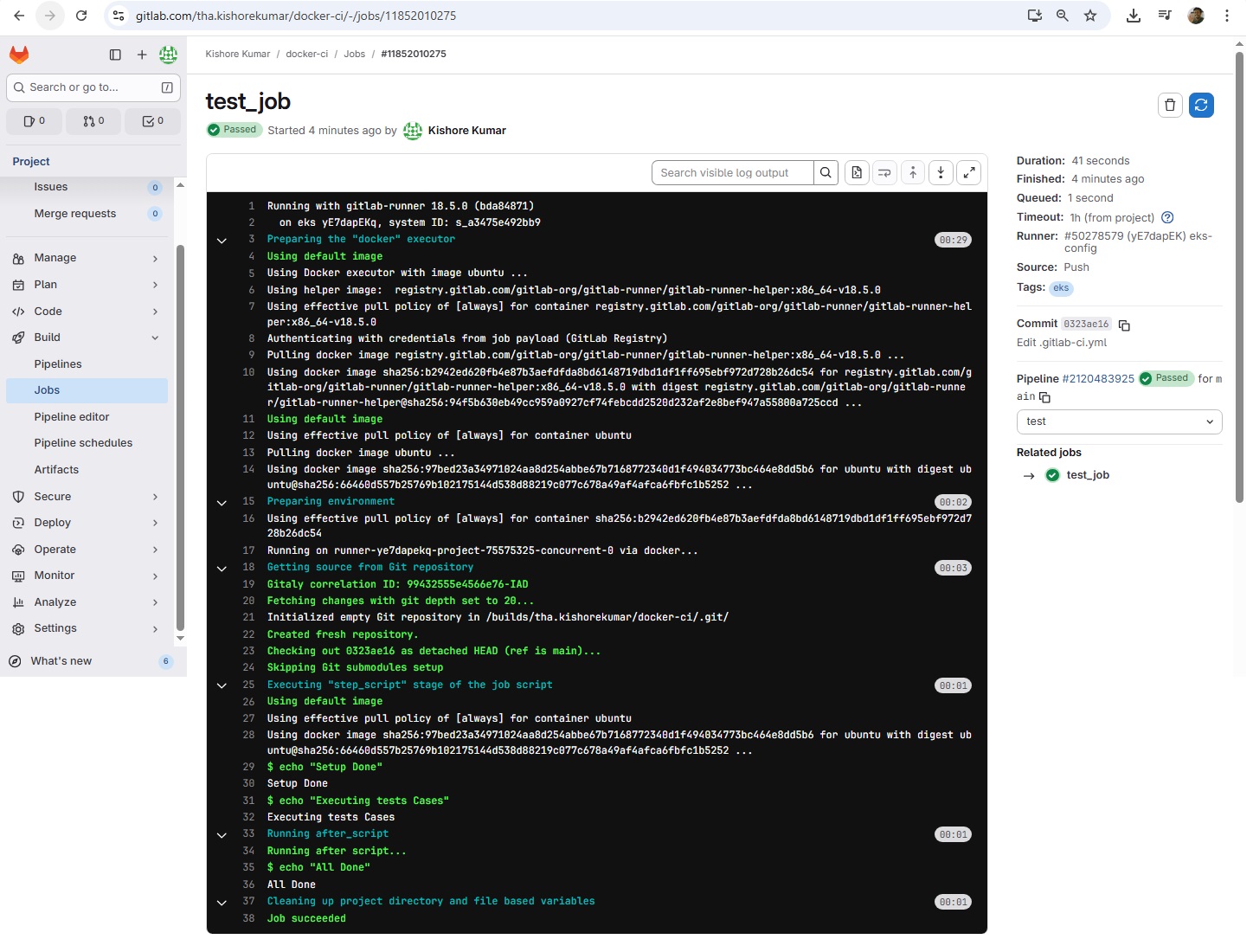This screenshot has height=952, width=1253.
Task: Focus the Search visible log output field
Action: [732, 173]
